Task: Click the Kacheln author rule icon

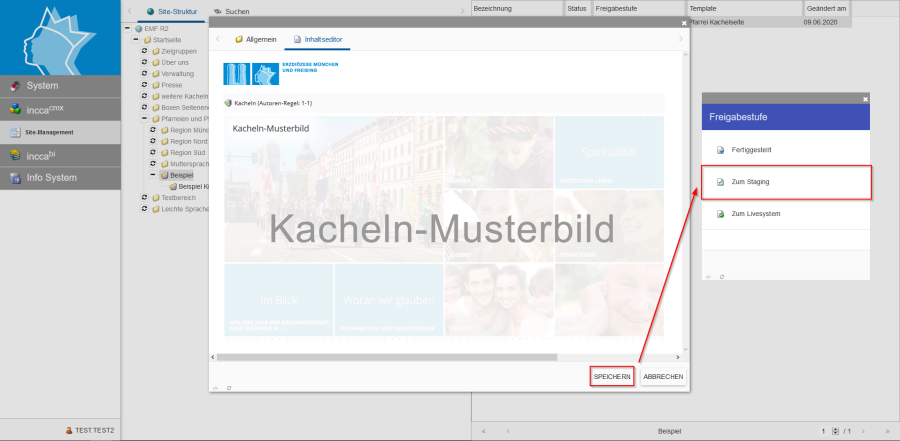Action: click(228, 102)
